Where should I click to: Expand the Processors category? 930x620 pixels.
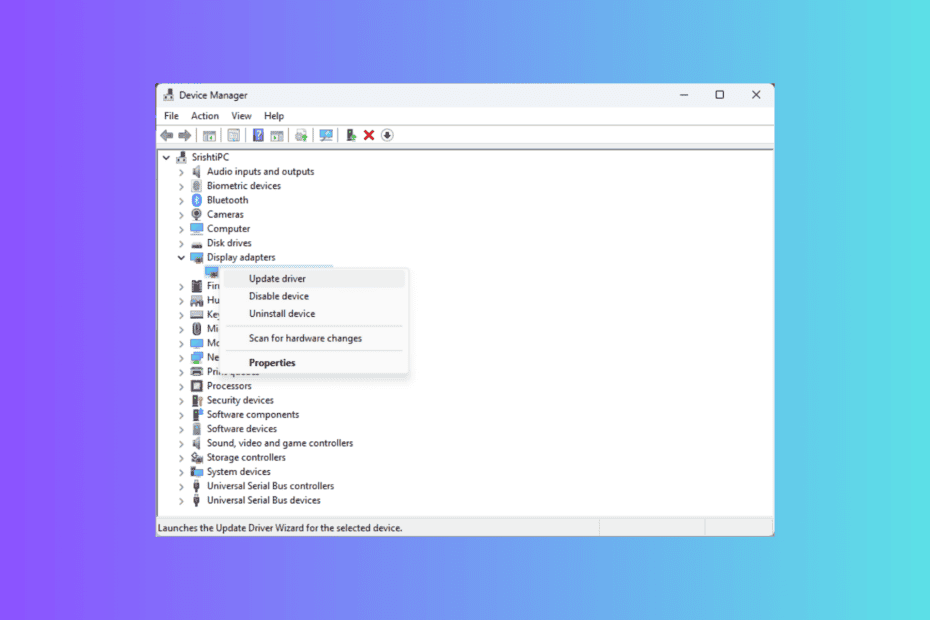click(182, 385)
